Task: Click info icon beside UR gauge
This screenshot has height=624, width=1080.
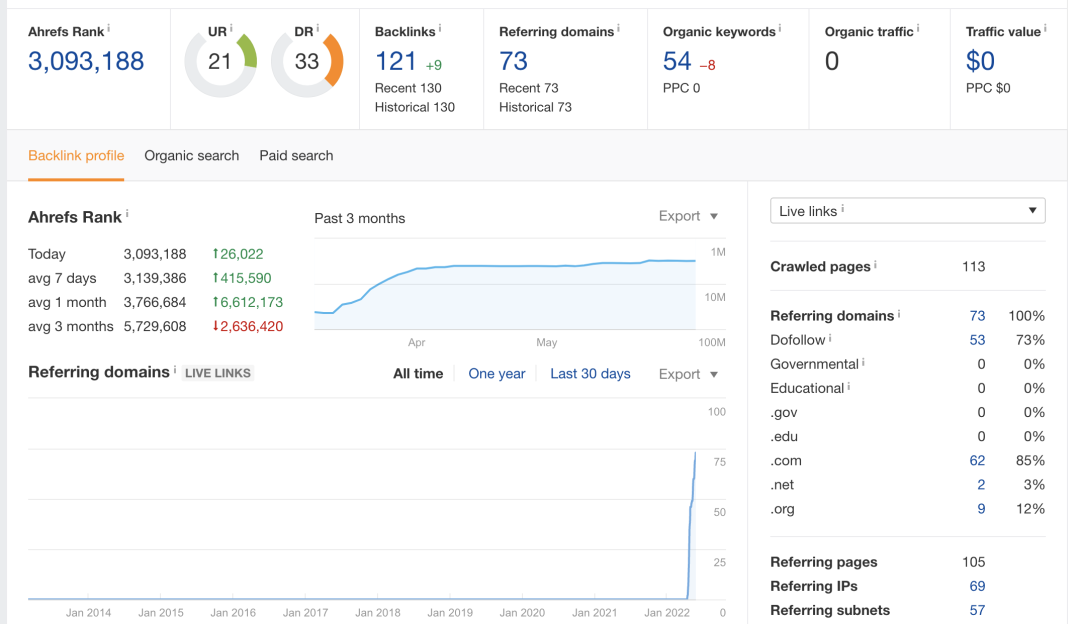Action: pyautogui.click(x=231, y=28)
